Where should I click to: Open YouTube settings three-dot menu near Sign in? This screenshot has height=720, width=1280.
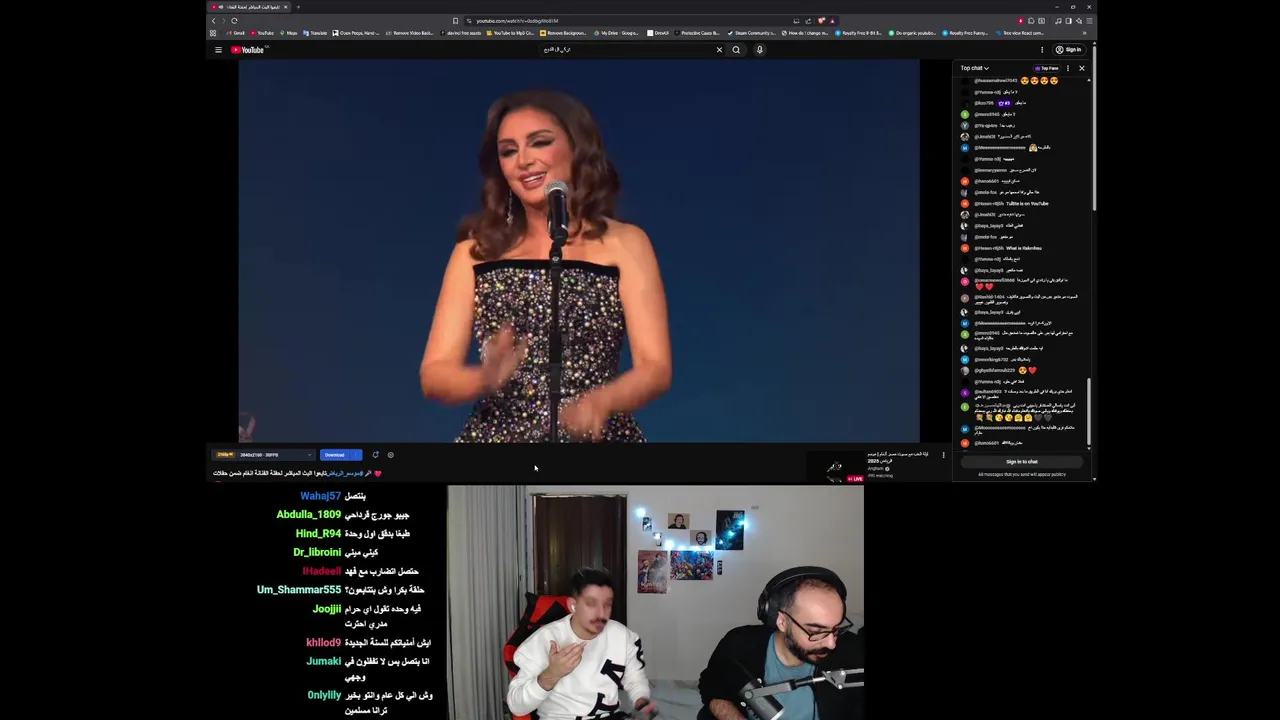1042,50
